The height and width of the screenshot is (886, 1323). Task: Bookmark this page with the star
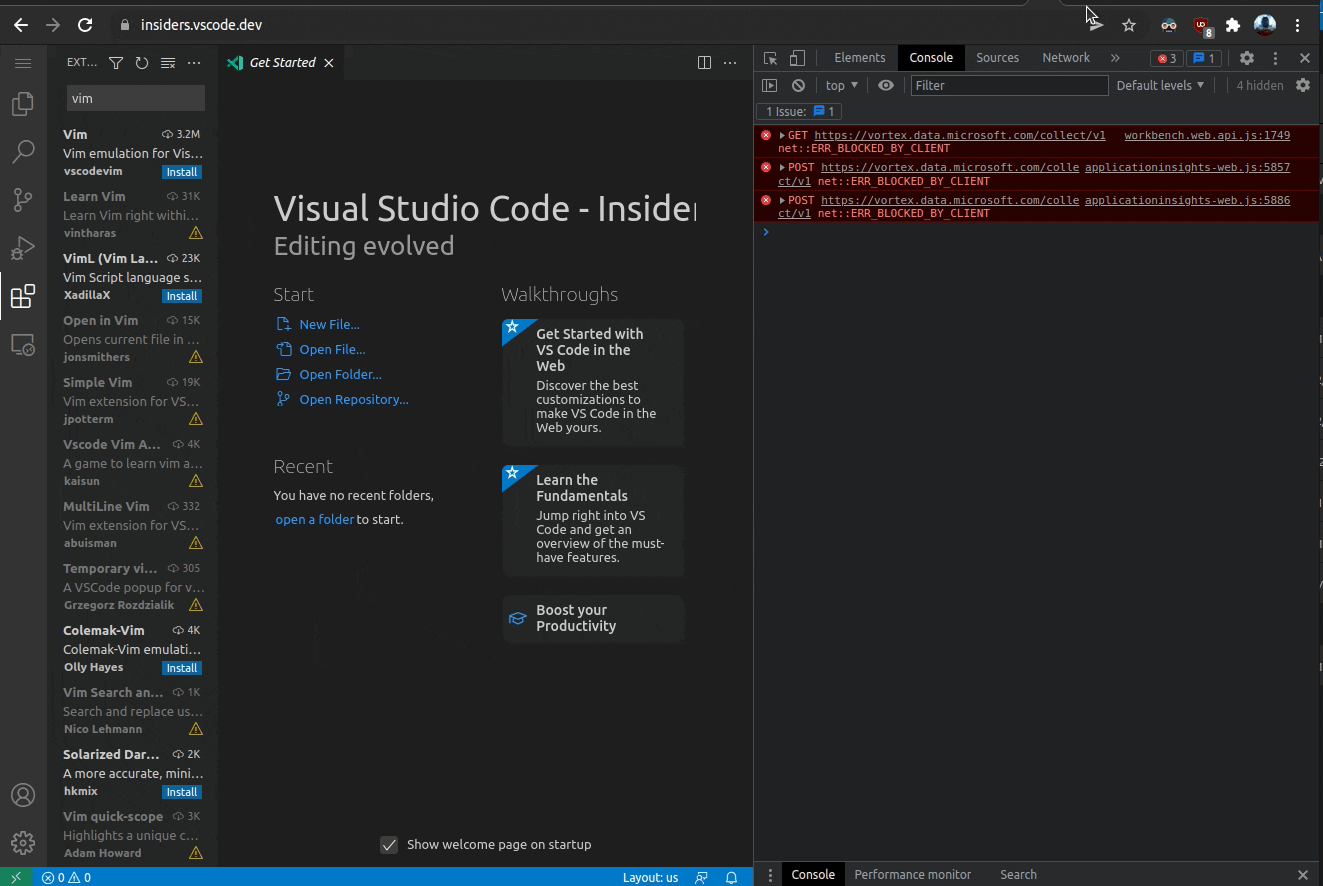pos(1129,25)
